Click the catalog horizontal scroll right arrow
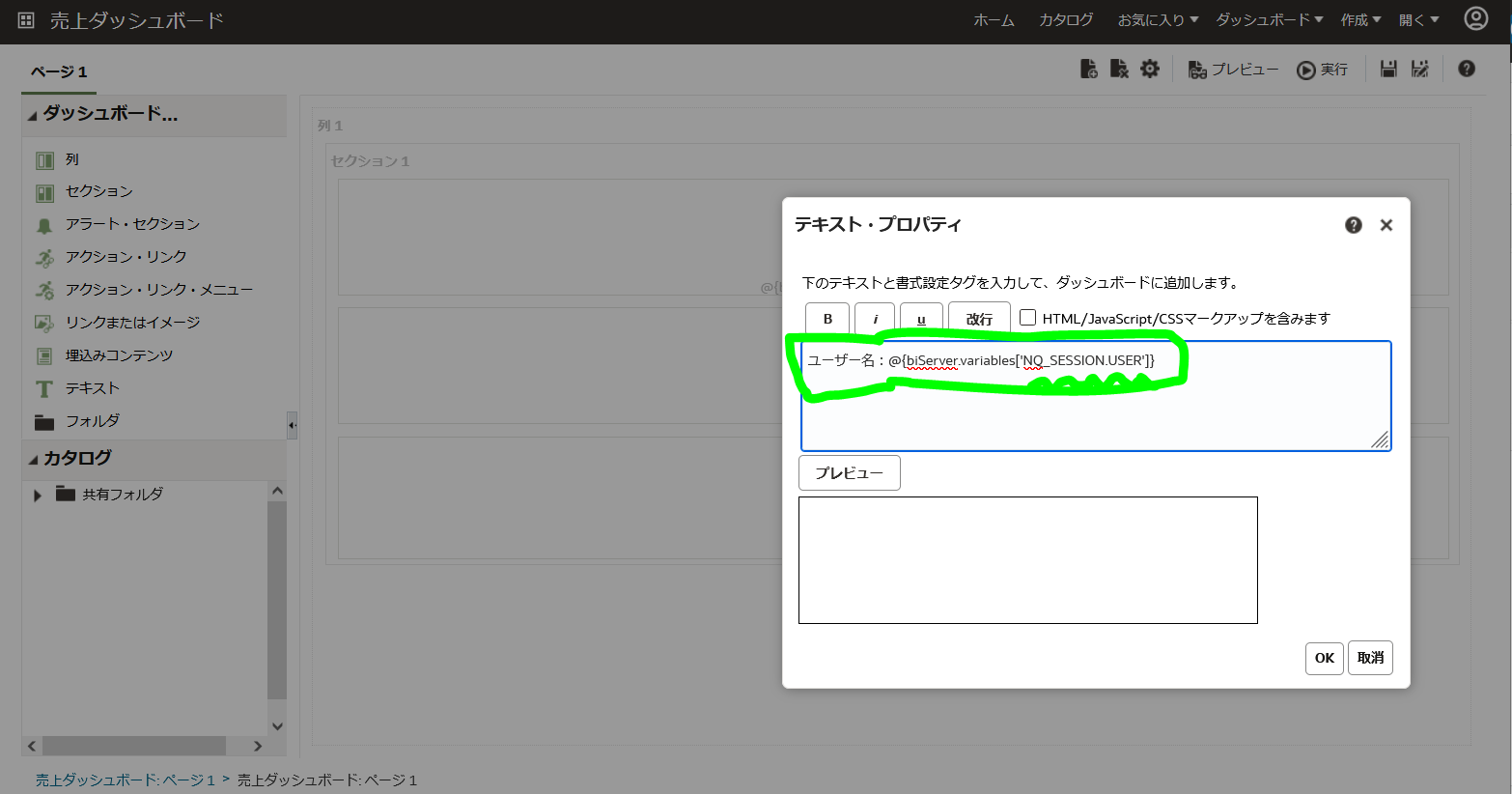 pyautogui.click(x=258, y=746)
